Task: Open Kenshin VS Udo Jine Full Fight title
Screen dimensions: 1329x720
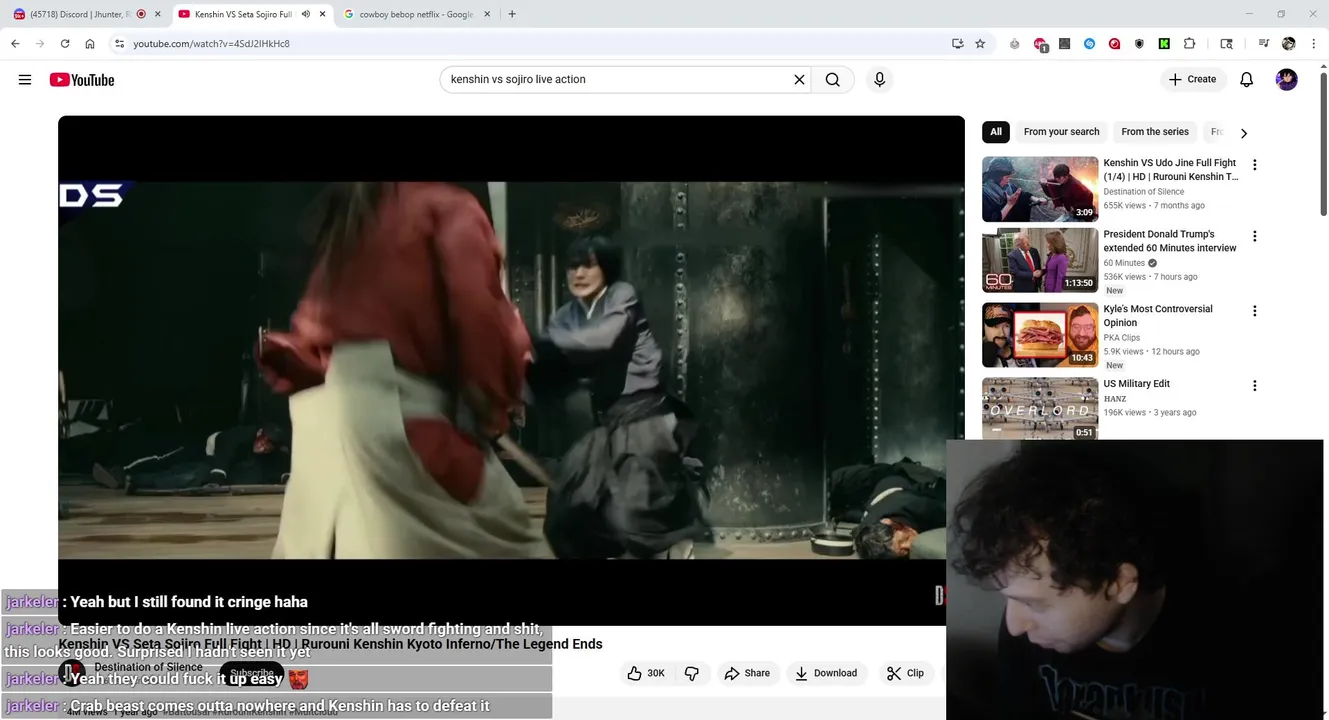Action: (1170, 170)
